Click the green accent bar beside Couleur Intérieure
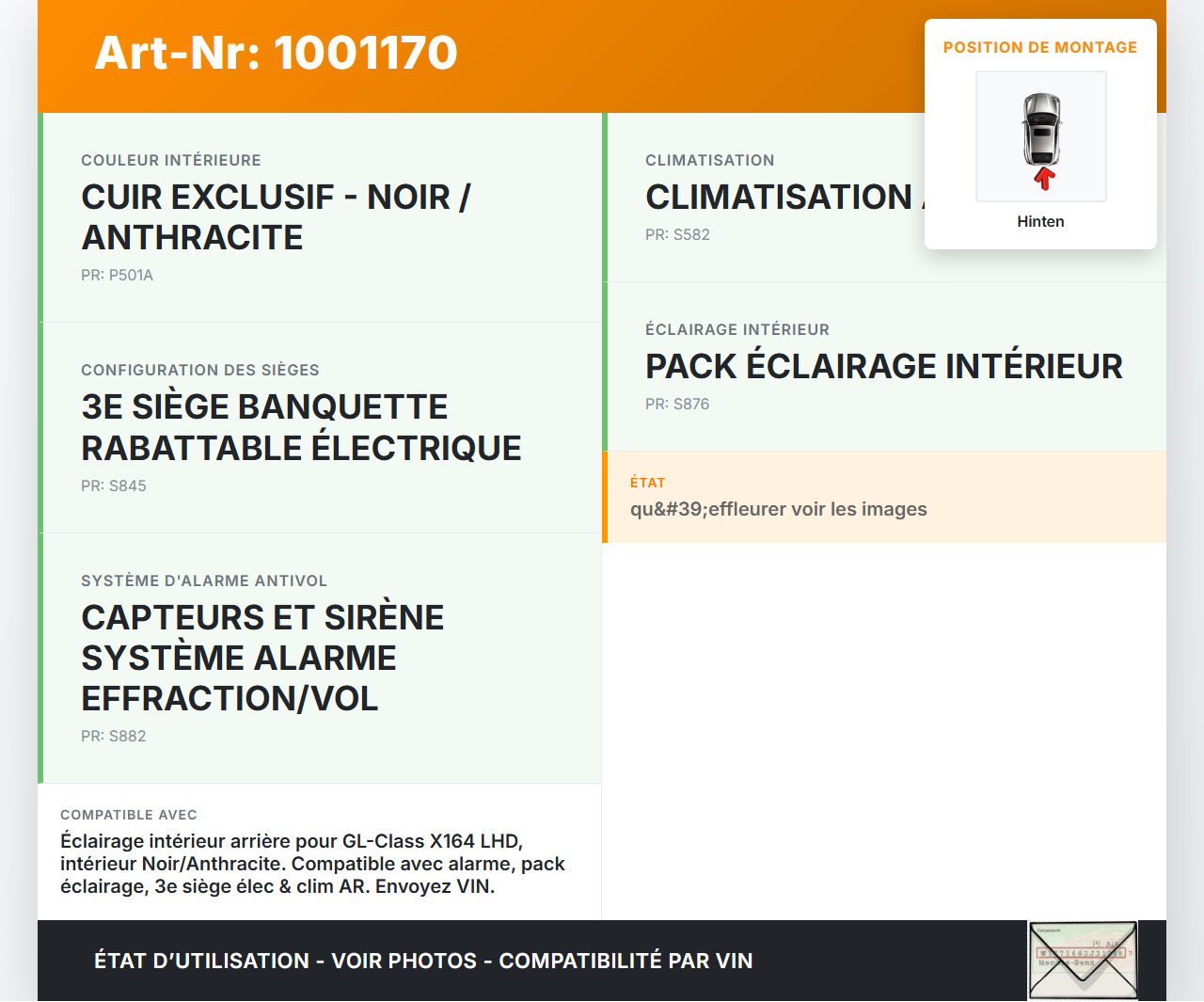The image size is (1204, 1002). (40, 215)
